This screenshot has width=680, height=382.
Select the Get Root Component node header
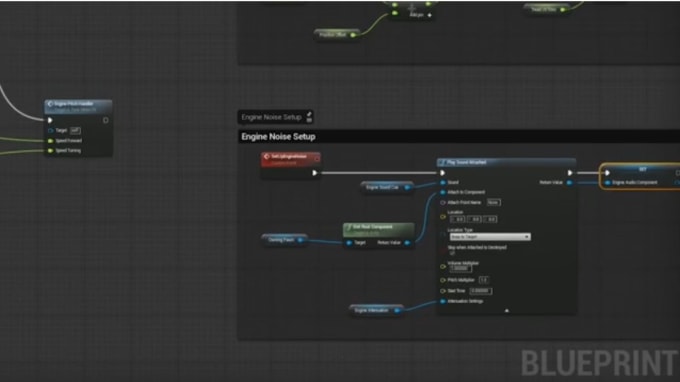379,229
